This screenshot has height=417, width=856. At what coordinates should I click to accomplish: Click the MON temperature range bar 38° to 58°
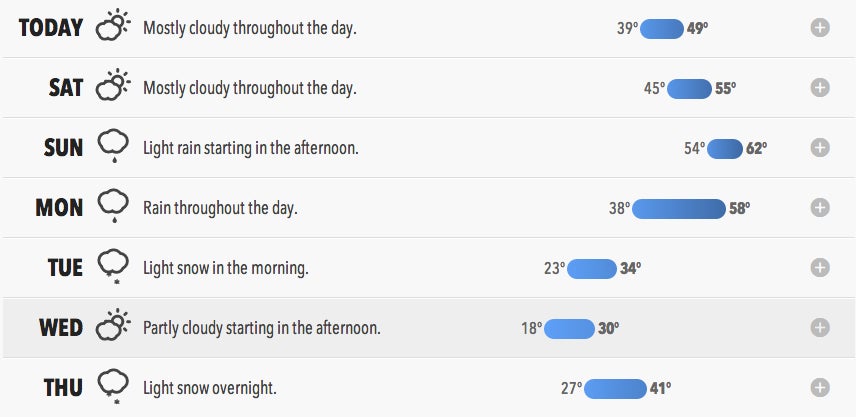(x=679, y=209)
